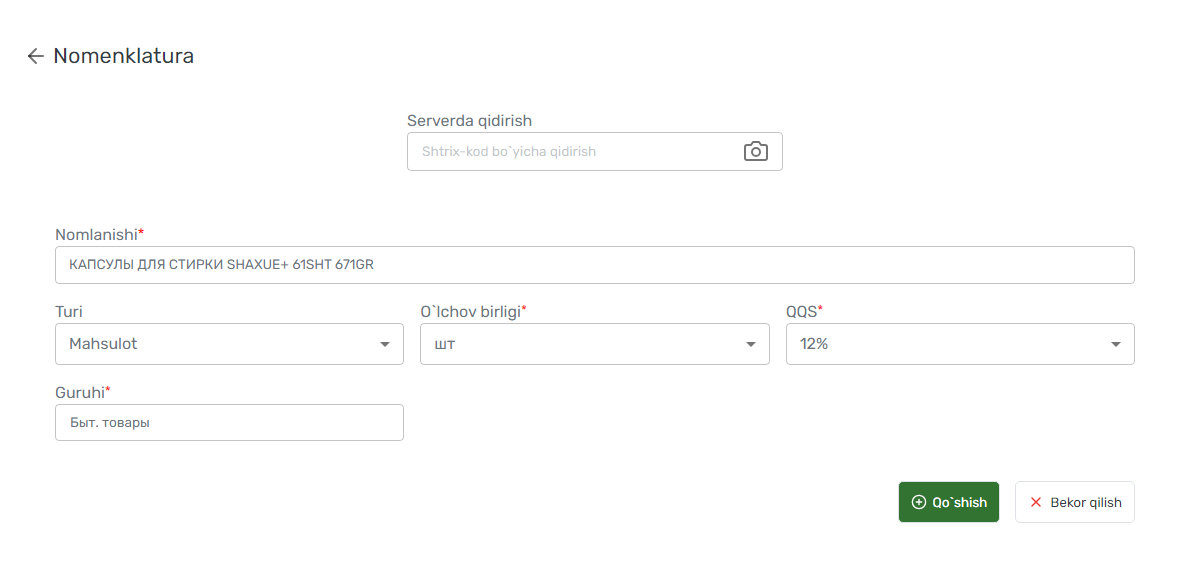1194x578 pixels.
Task: Cancel with the Bekor qilish button
Action: coord(1074,502)
